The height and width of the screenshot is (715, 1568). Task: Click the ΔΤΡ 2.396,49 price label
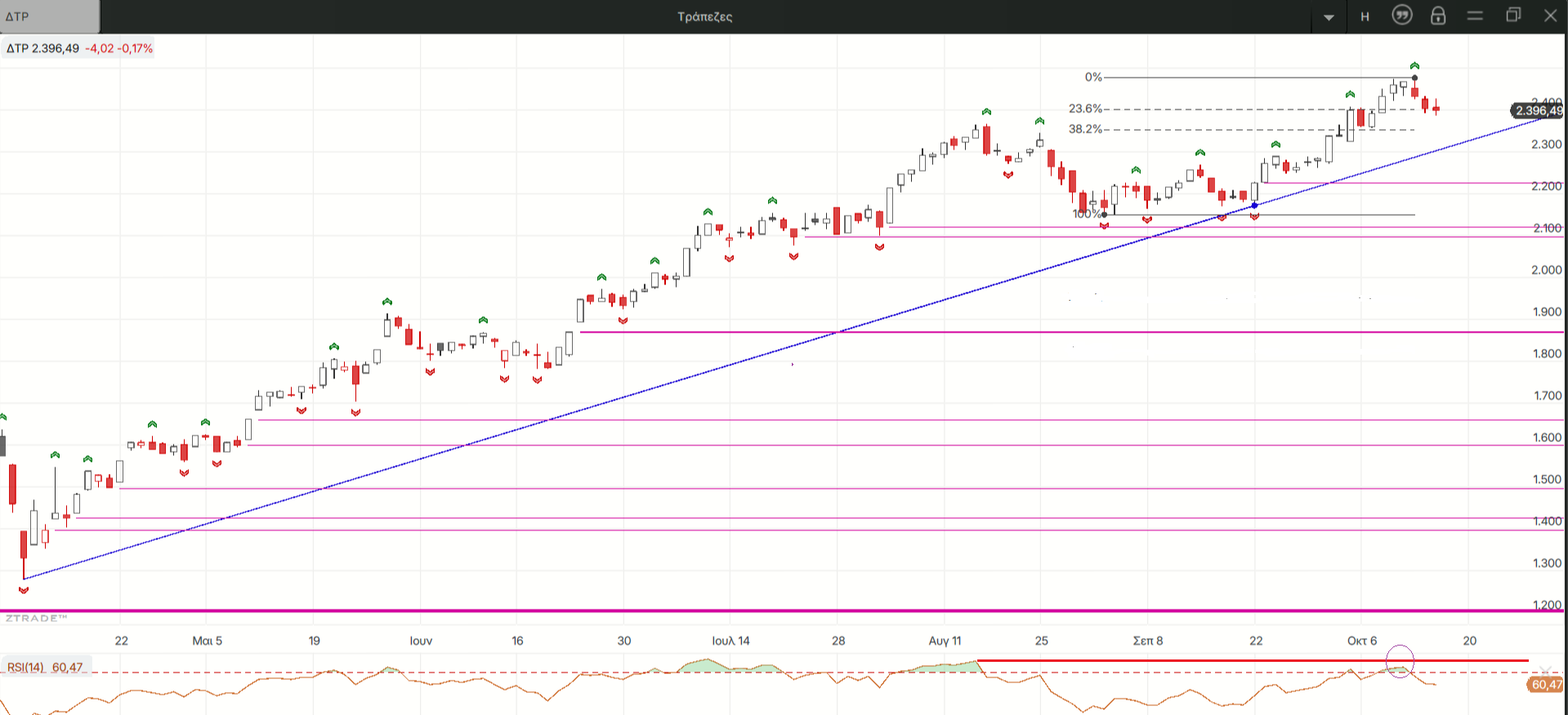click(43, 48)
